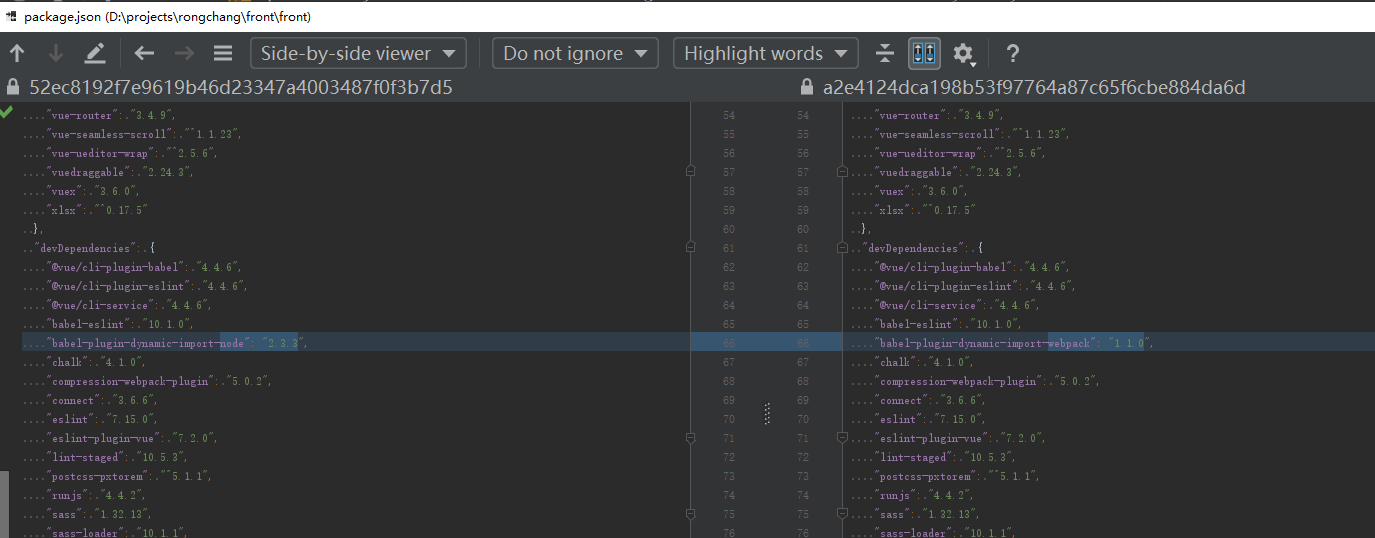Toggle collapse unchanged fragments
The image size is (1375, 538).
pyautogui.click(x=884, y=54)
